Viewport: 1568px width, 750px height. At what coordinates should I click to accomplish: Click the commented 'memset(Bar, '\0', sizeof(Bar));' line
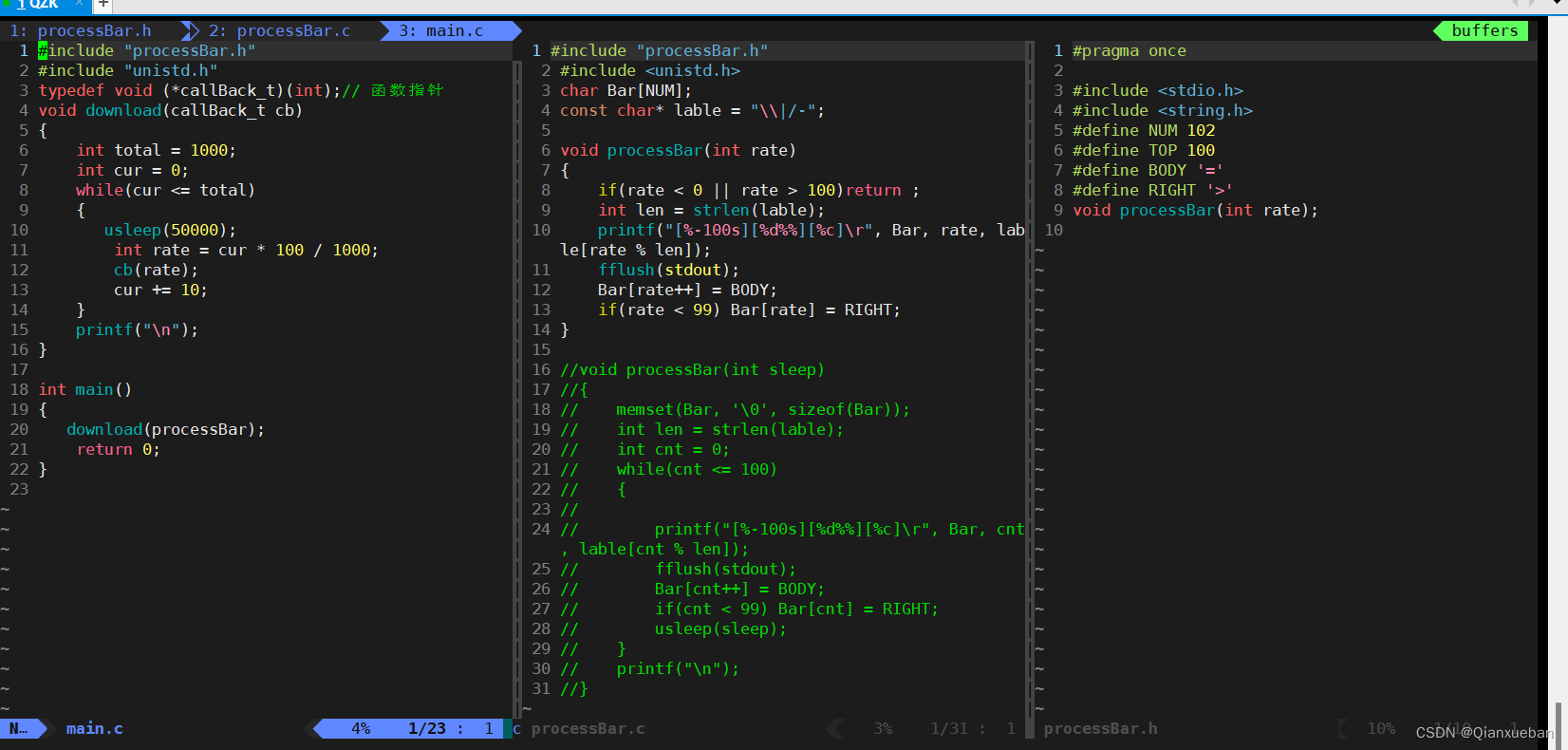(764, 409)
